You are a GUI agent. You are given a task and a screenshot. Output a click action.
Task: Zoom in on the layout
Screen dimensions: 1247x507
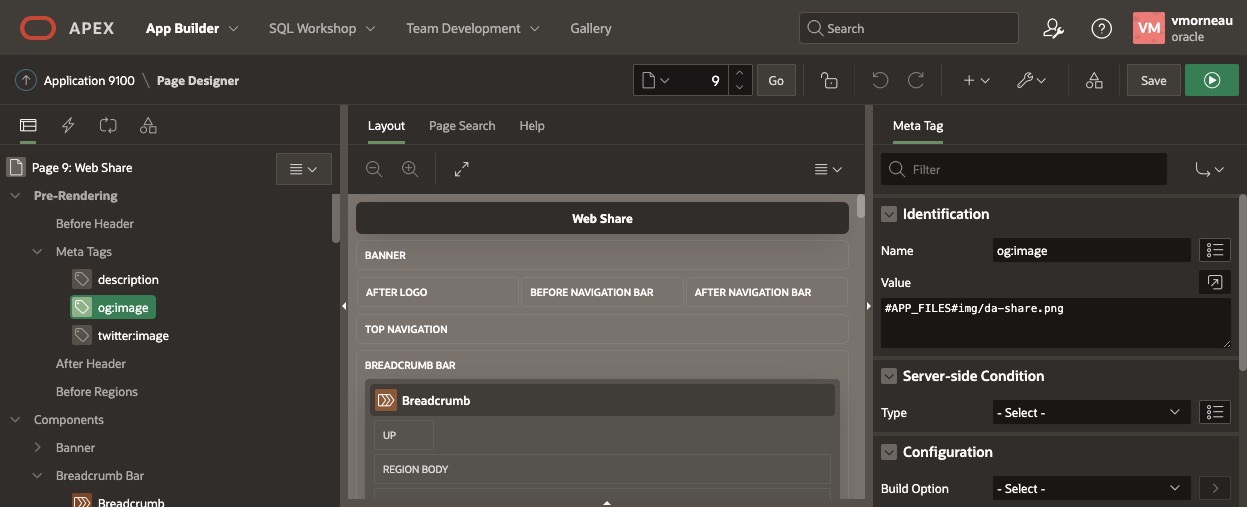click(x=409, y=169)
